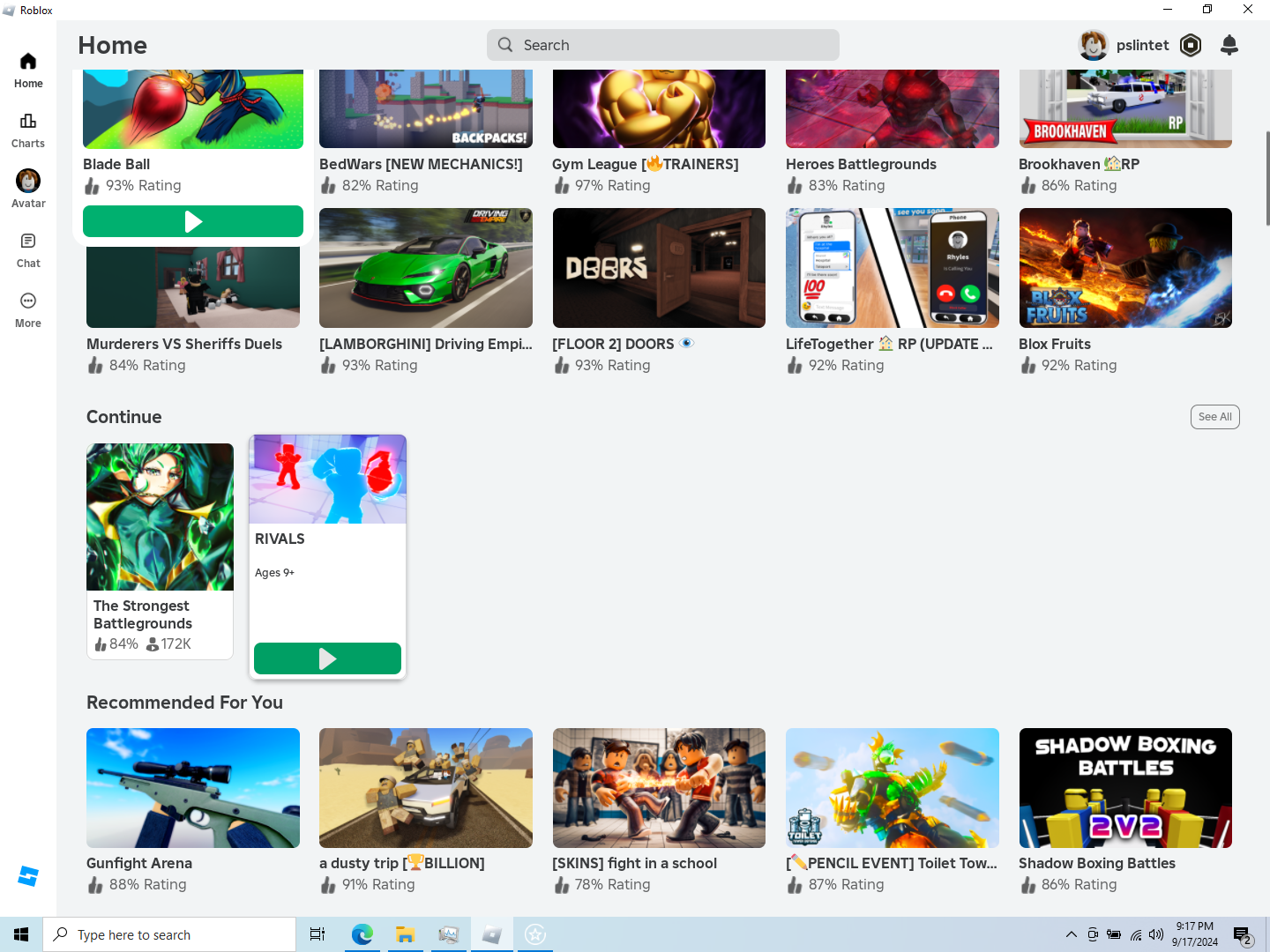Open Blox Fruits thumbnail
The image size is (1270, 952).
point(1125,268)
